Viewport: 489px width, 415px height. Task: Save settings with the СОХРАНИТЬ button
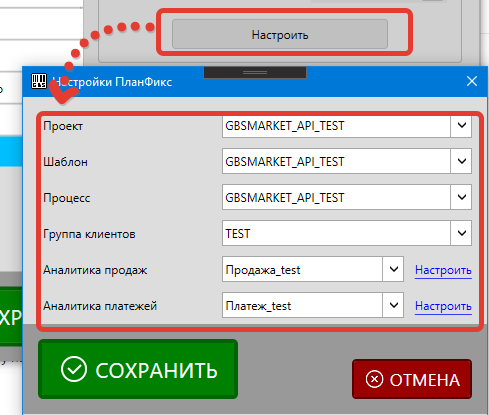(138, 369)
